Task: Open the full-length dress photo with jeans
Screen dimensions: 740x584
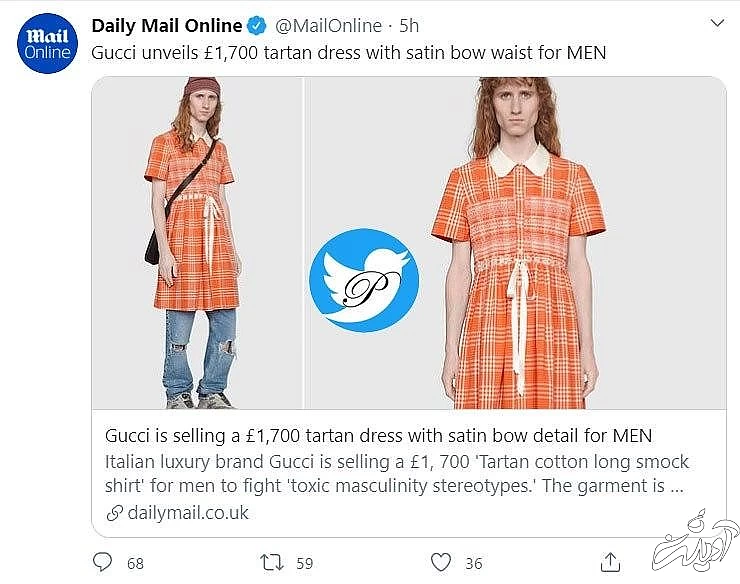Action: click(197, 243)
